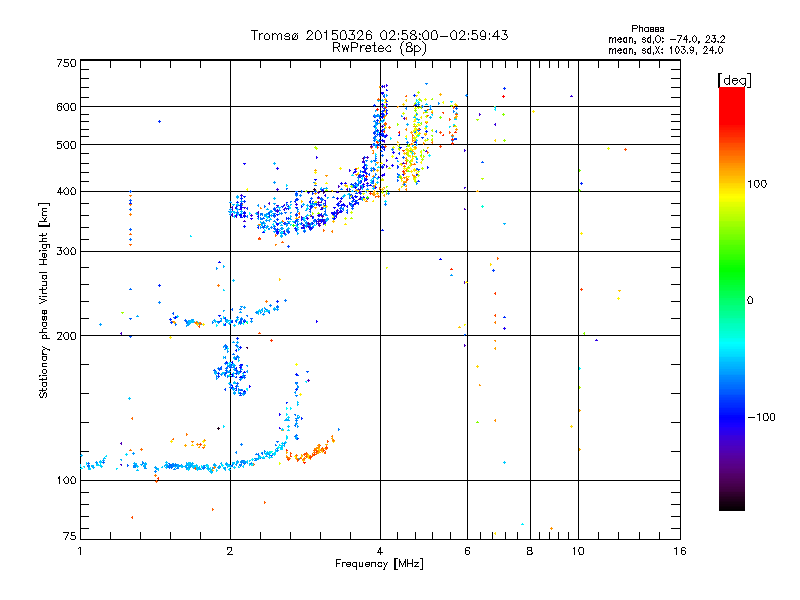Click the x-axis '10' tick label
Viewport: 800px width, 600px height.
(578, 551)
